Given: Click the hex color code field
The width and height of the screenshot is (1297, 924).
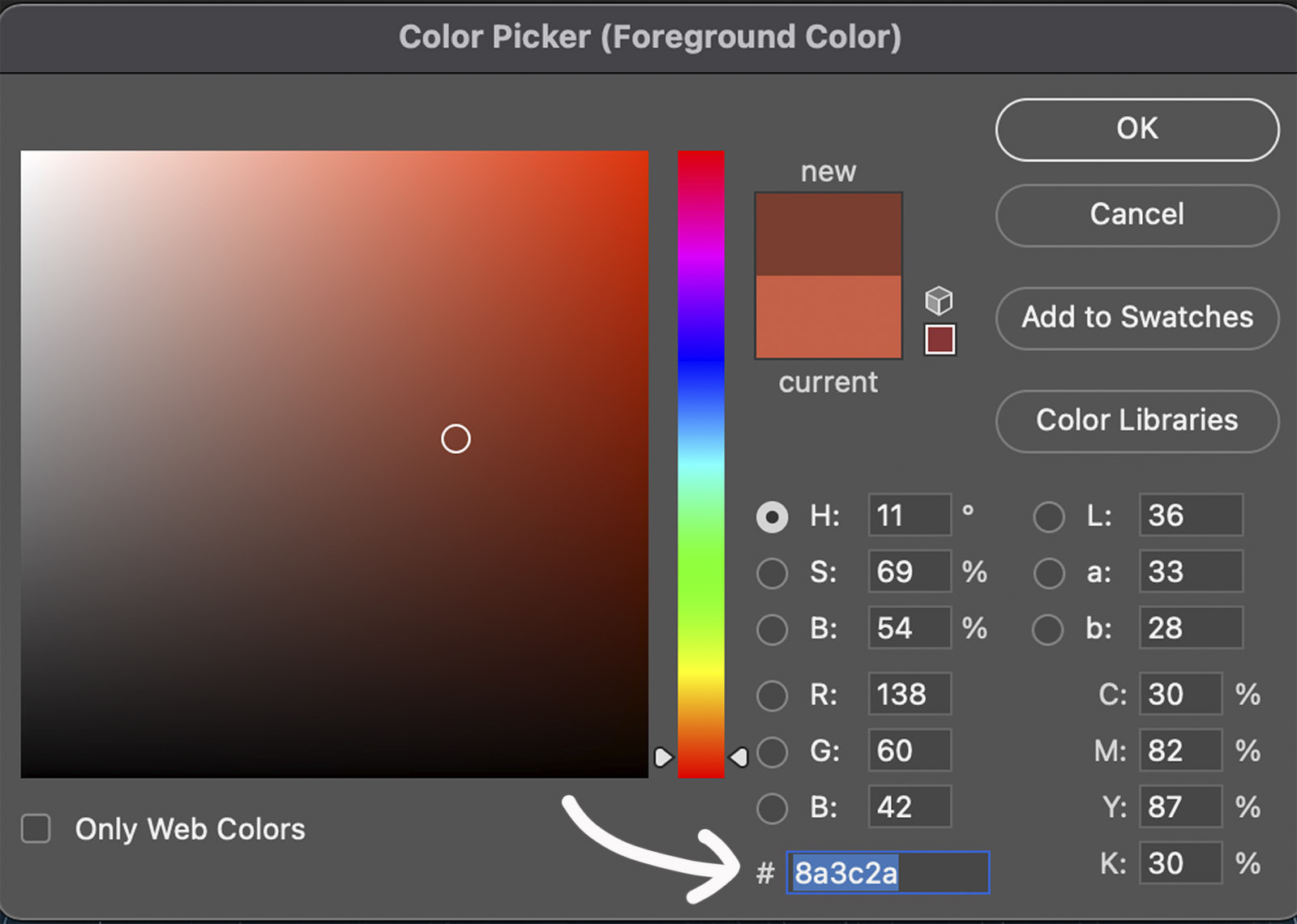Looking at the screenshot, I should 888,873.
